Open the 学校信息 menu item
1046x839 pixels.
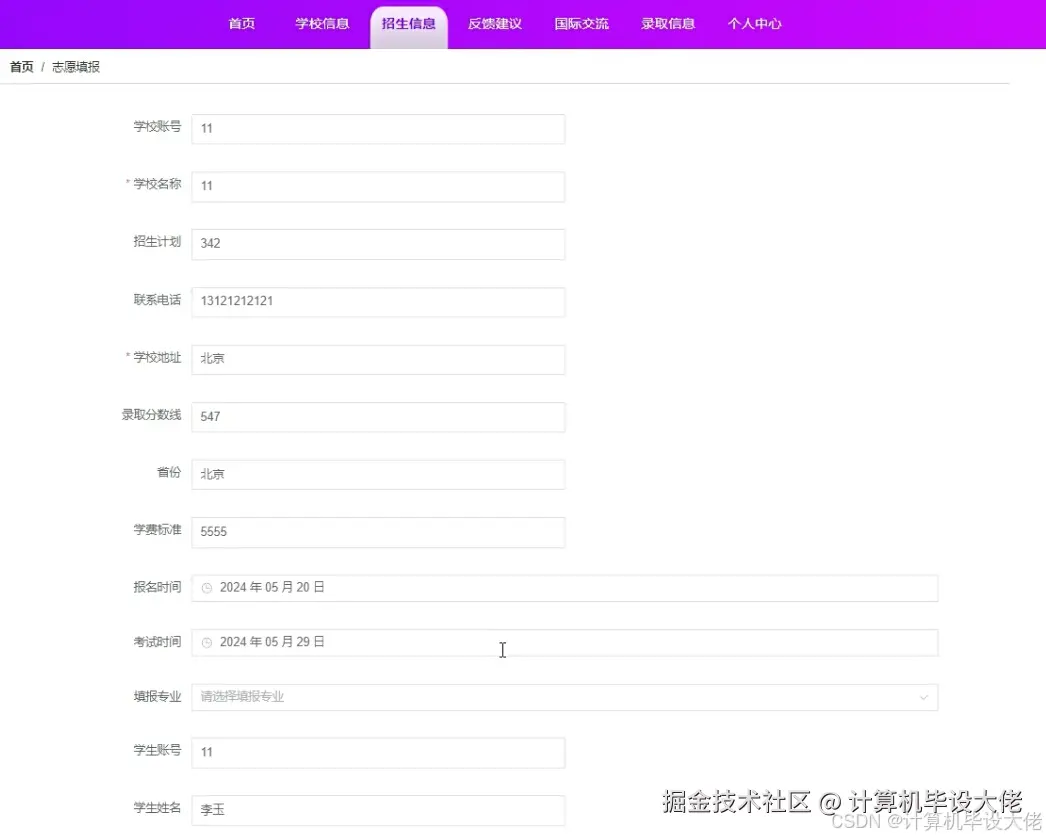point(322,23)
